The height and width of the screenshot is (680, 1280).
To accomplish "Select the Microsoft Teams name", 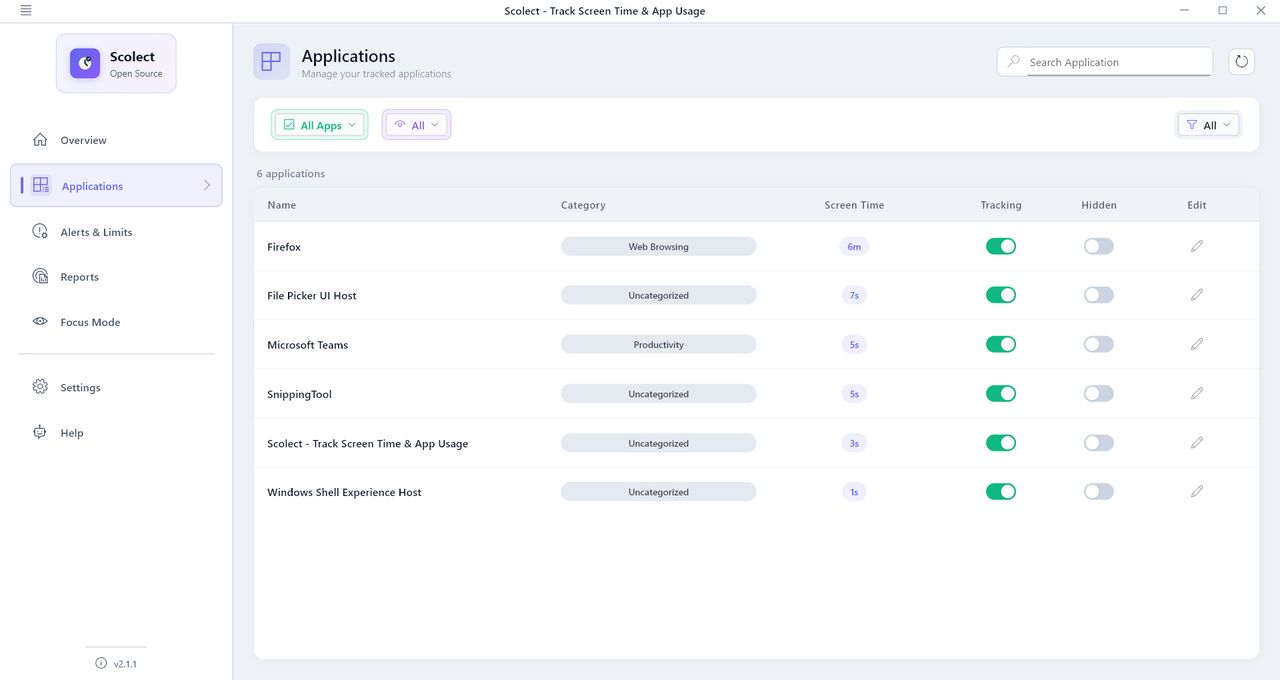I will tap(308, 345).
